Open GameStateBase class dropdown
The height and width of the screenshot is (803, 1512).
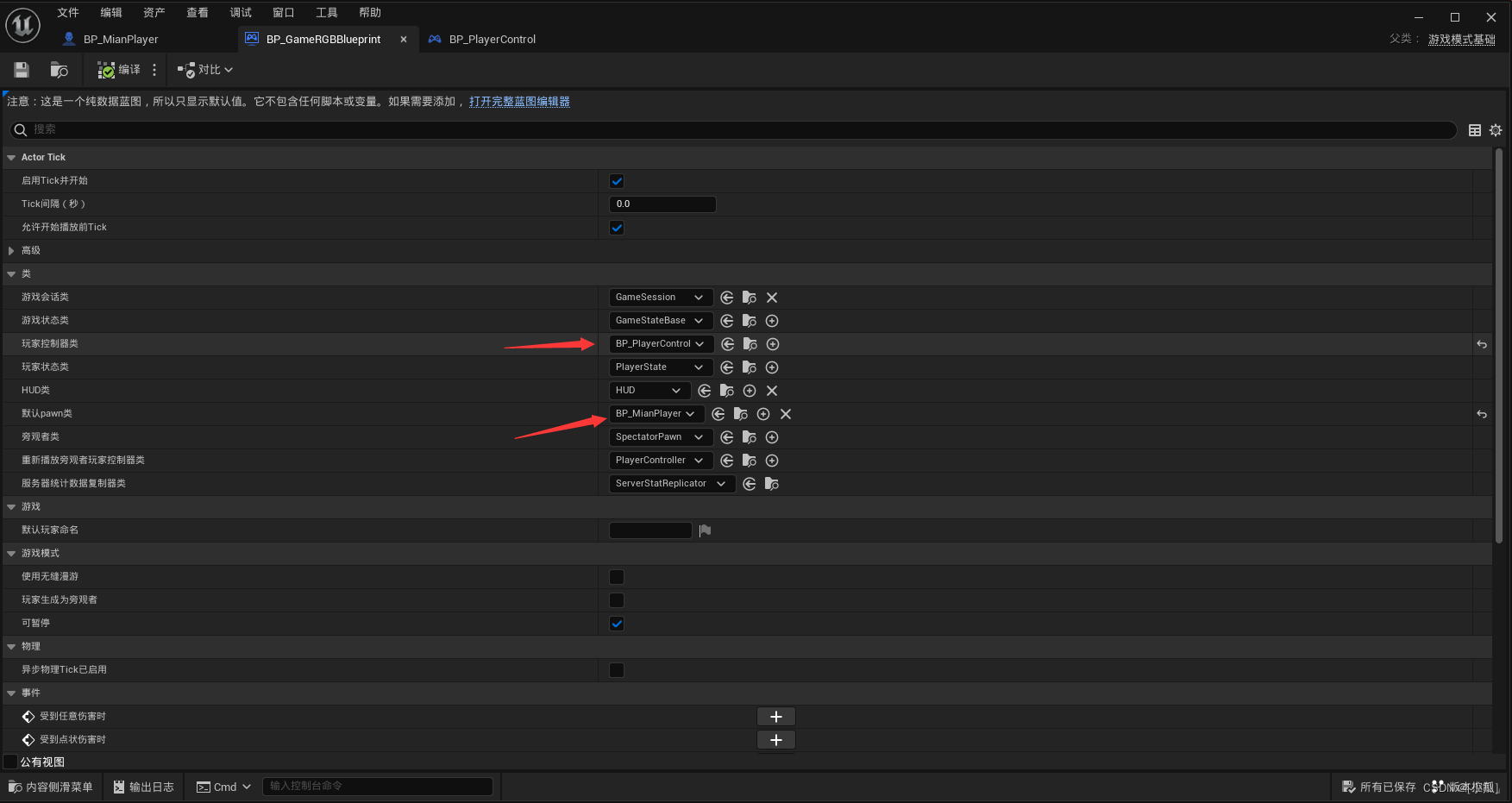pos(661,321)
